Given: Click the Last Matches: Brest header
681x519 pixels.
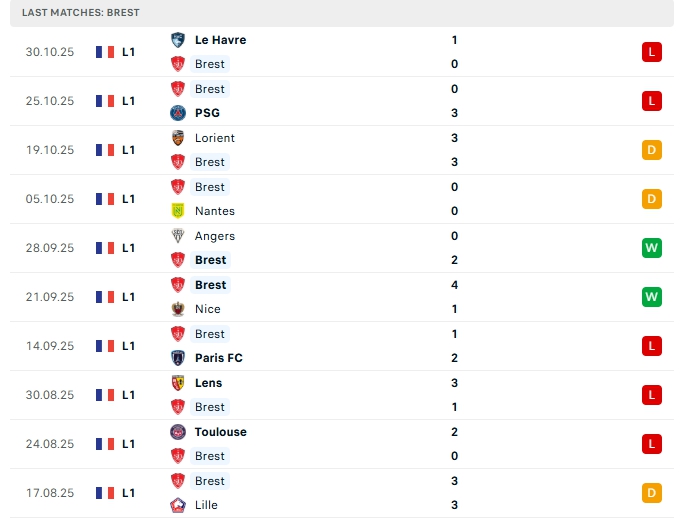Looking at the screenshot, I should pyautogui.click(x=81, y=13).
